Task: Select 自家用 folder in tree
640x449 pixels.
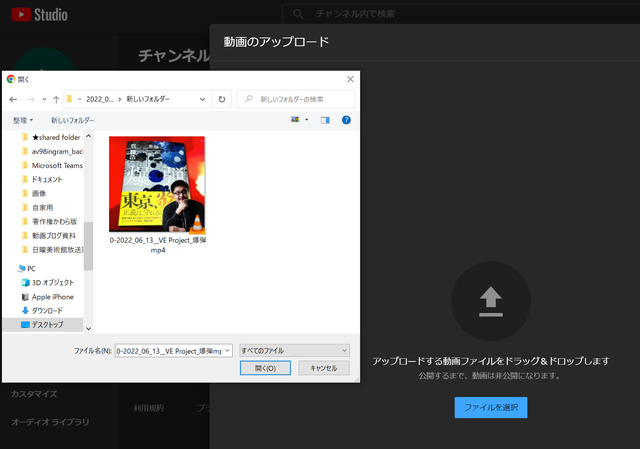Action: pyautogui.click(x=38, y=207)
